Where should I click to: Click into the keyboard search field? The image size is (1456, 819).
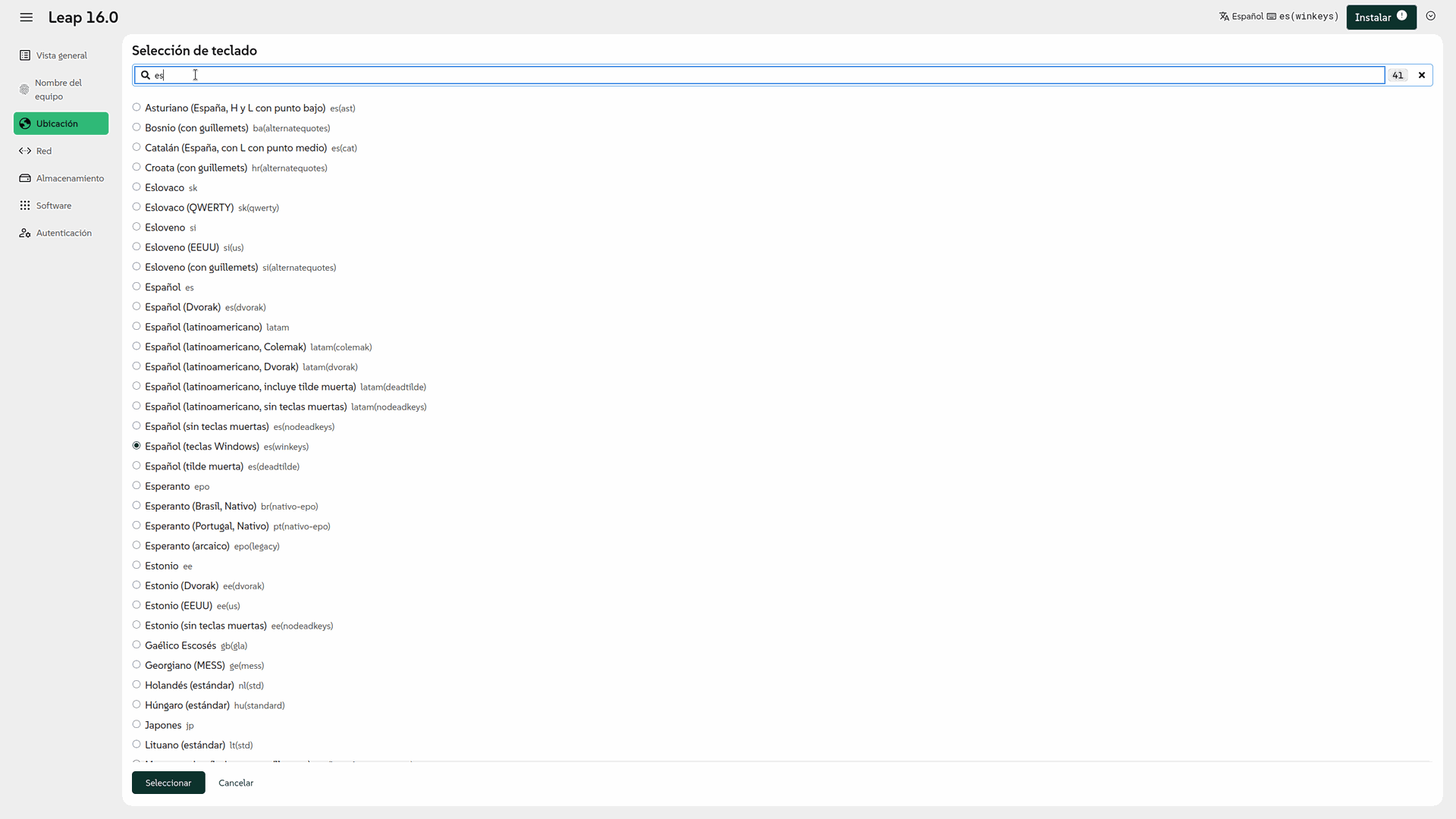click(758, 75)
